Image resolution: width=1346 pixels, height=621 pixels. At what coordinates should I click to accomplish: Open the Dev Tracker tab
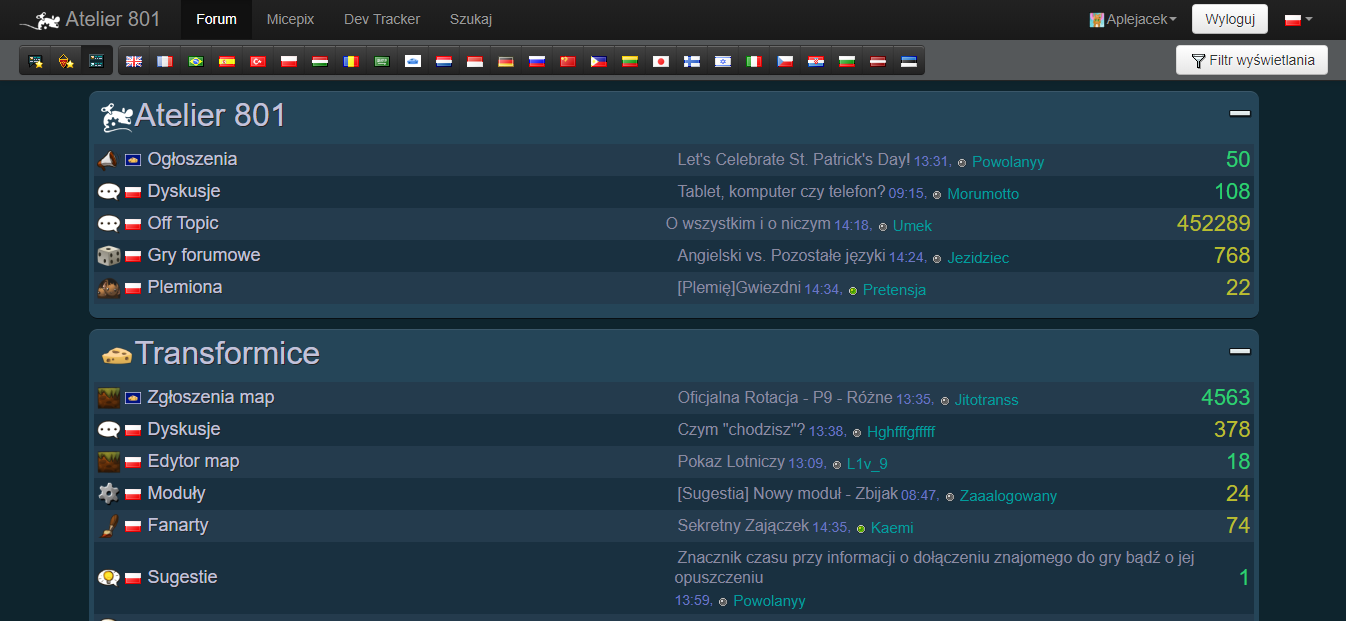(x=382, y=19)
